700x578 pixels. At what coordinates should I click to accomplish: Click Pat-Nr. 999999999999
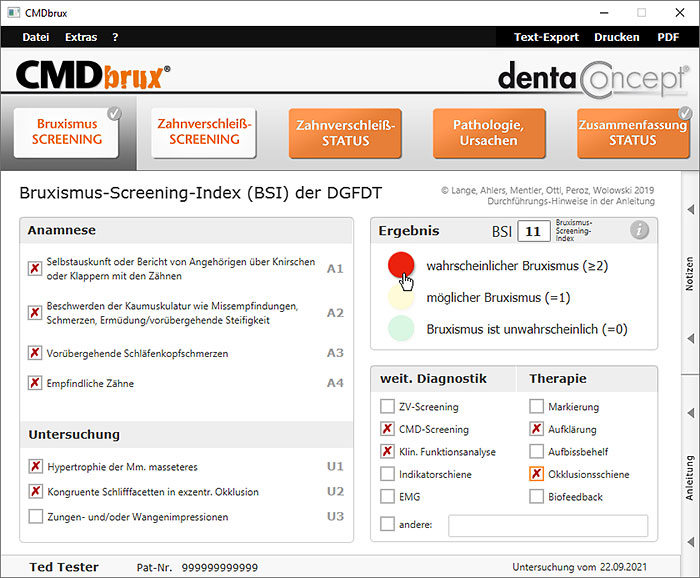point(197,567)
